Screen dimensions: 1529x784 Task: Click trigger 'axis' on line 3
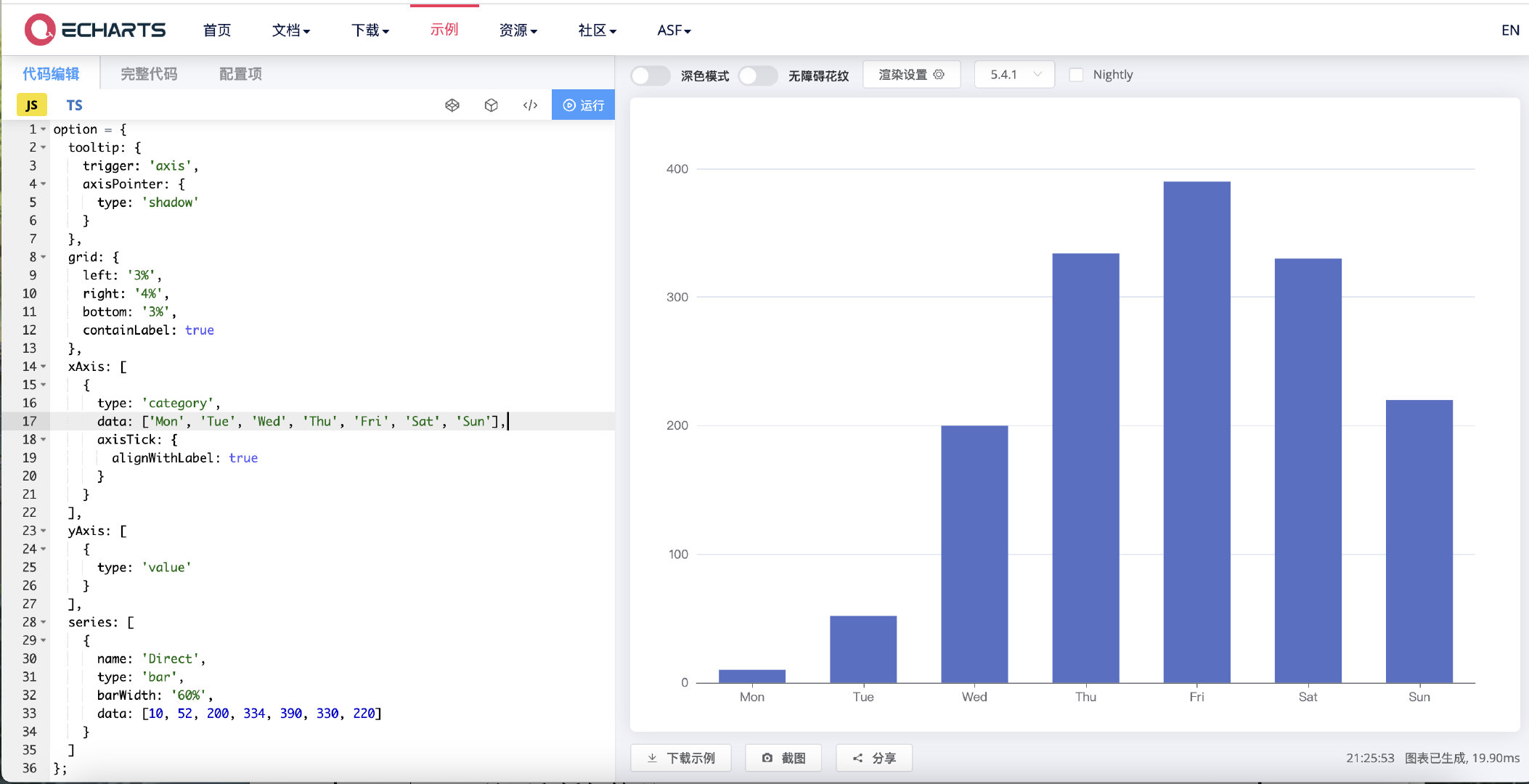(x=170, y=166)
